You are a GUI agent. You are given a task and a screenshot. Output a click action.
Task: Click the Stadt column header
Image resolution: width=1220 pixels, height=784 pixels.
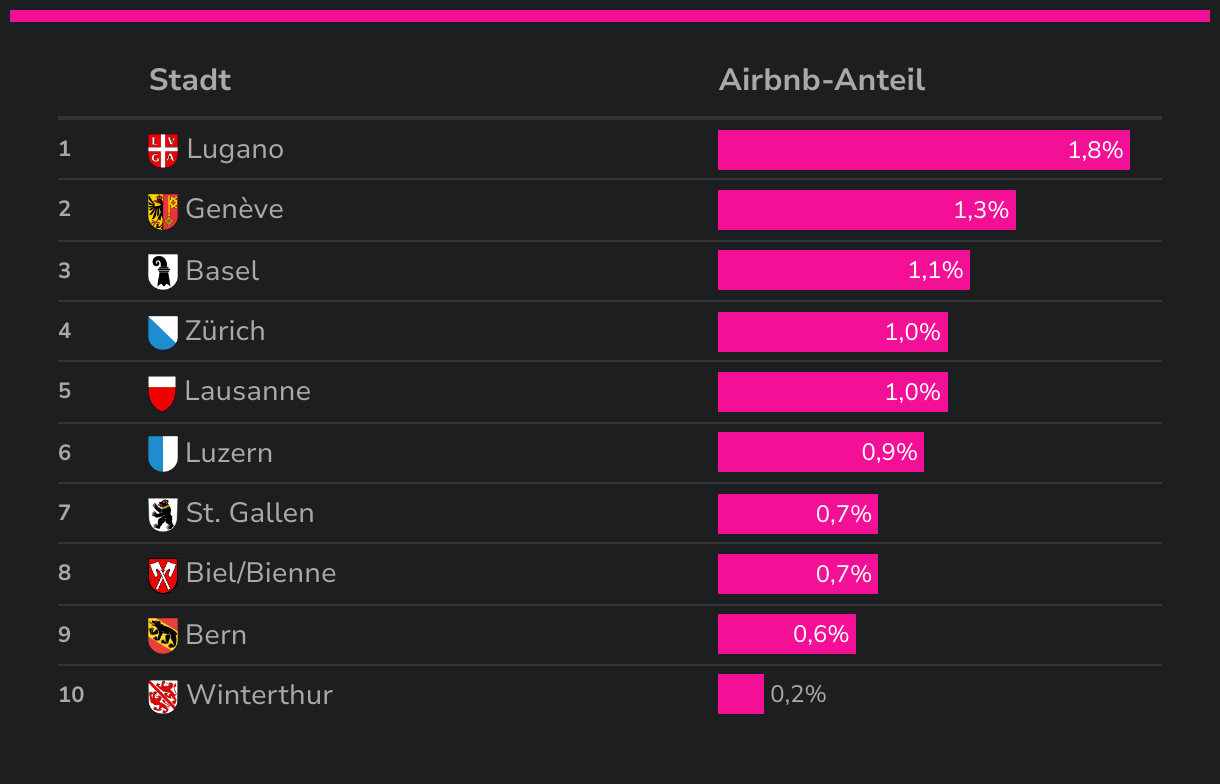pos(190,80)
